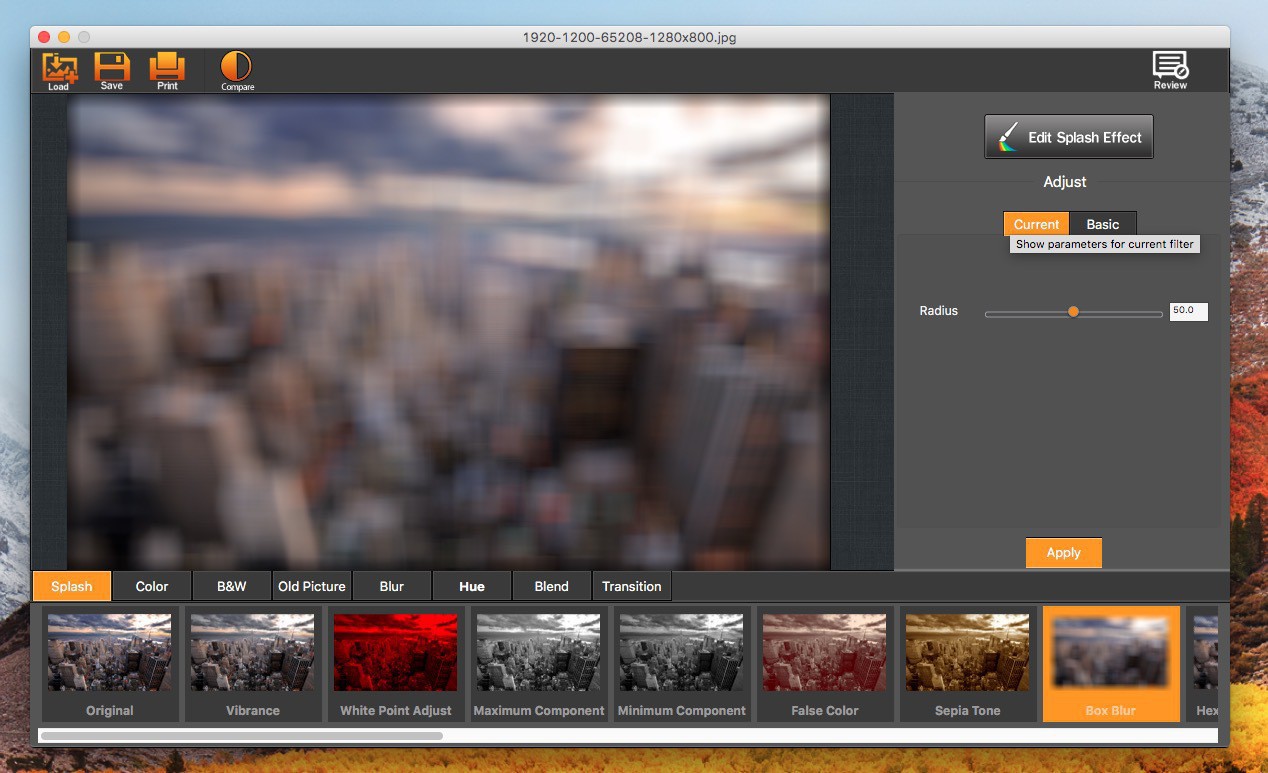Image resolution: width=1268 pixels, height=773 pixels.
Task: Switch to the Old Picture tab
Action: (312, 586)
